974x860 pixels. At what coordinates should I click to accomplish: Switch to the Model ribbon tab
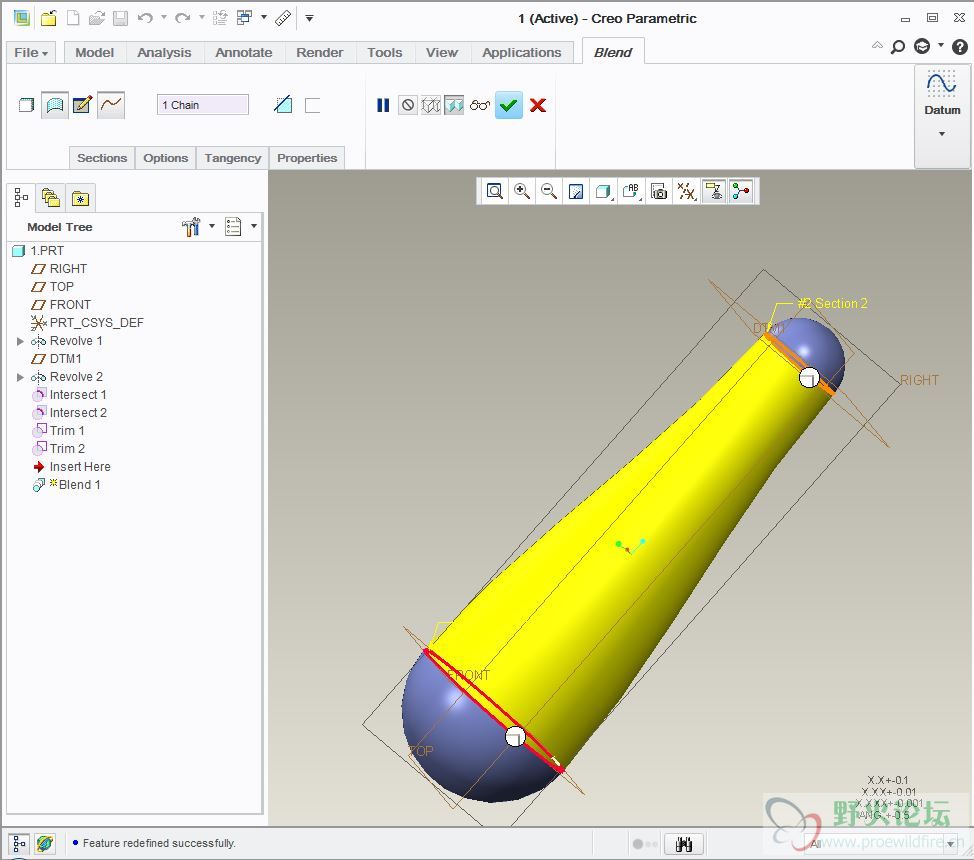click(94, 53)
